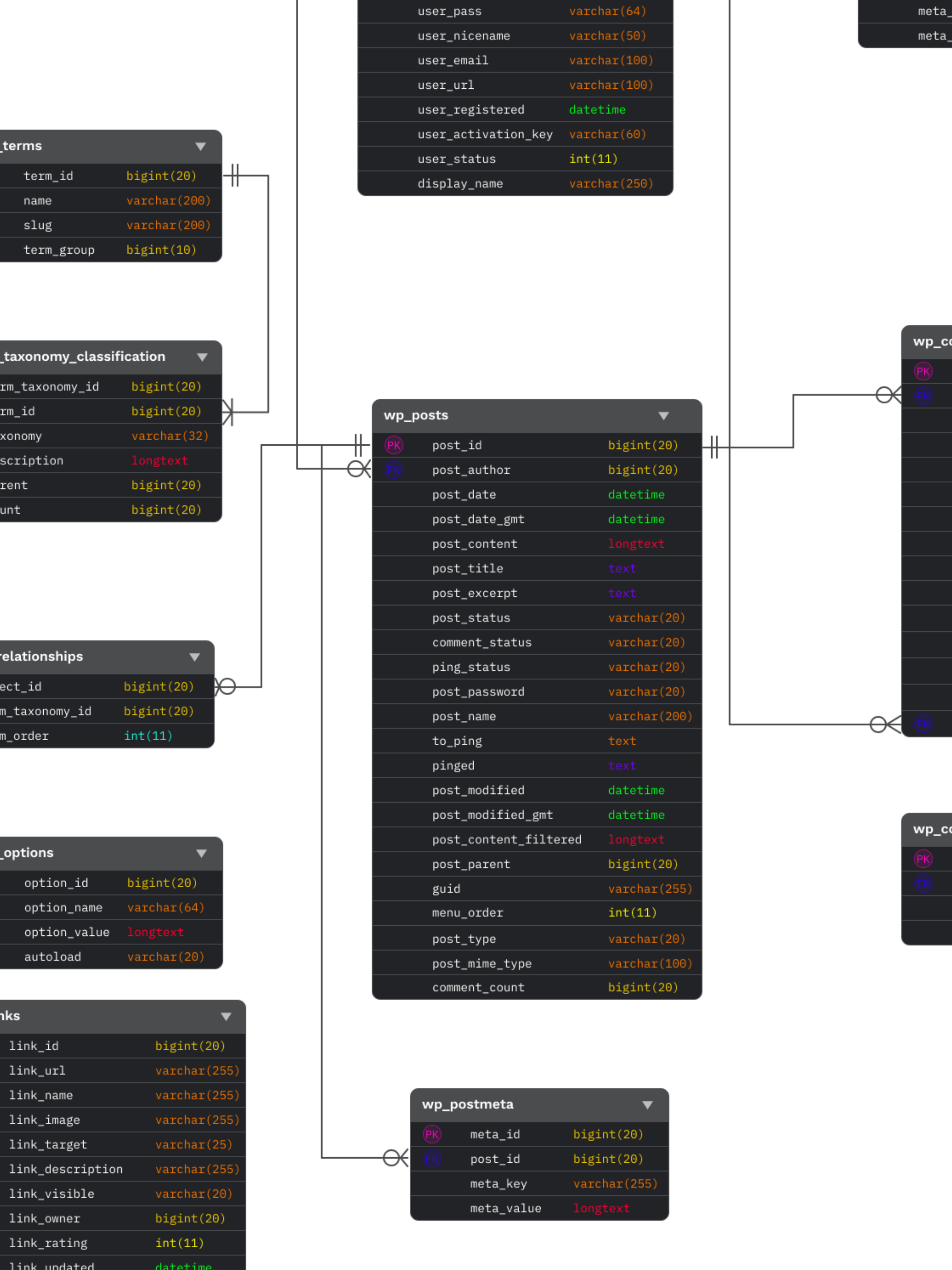Click the slug field in terms table

coord(111,225)
